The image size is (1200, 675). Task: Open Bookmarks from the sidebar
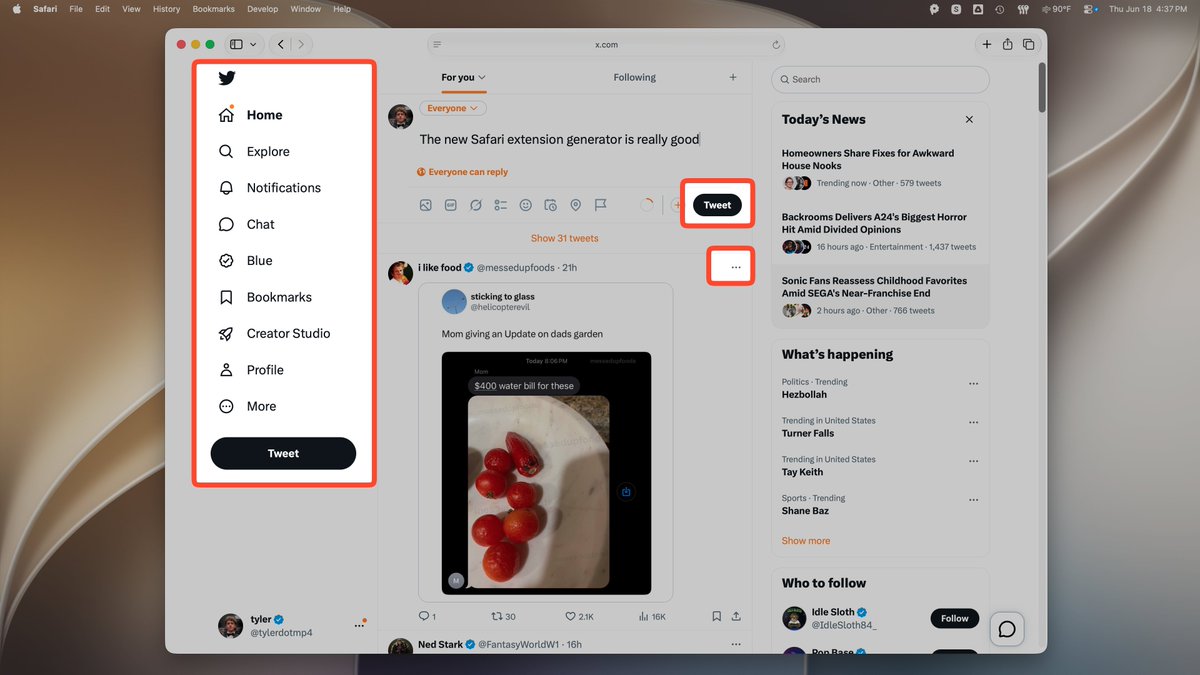265,298
